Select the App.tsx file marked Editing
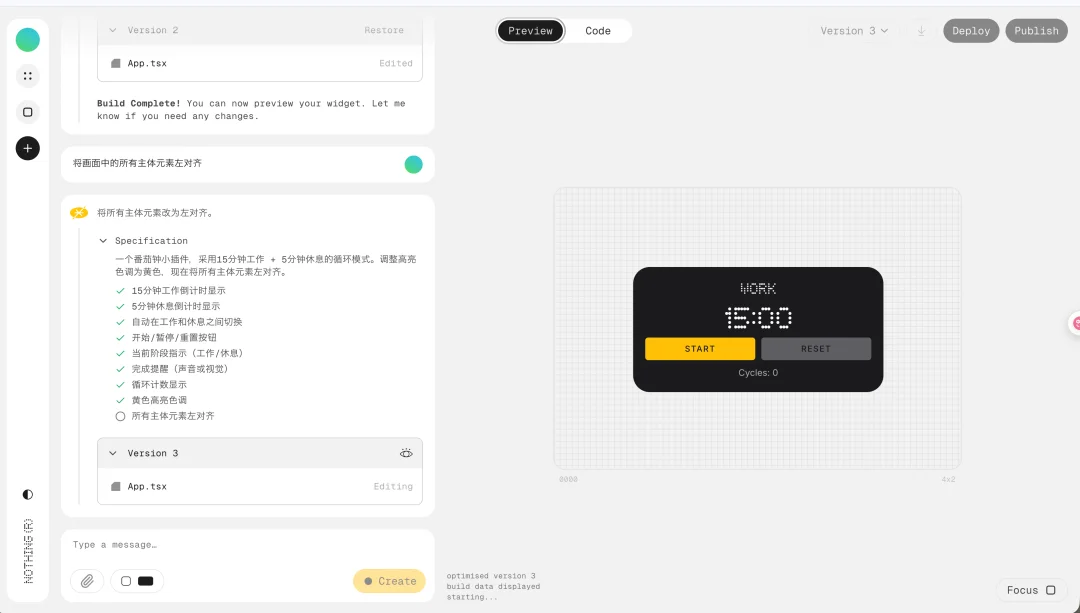1080x613 pixels. tap(146, 486)
